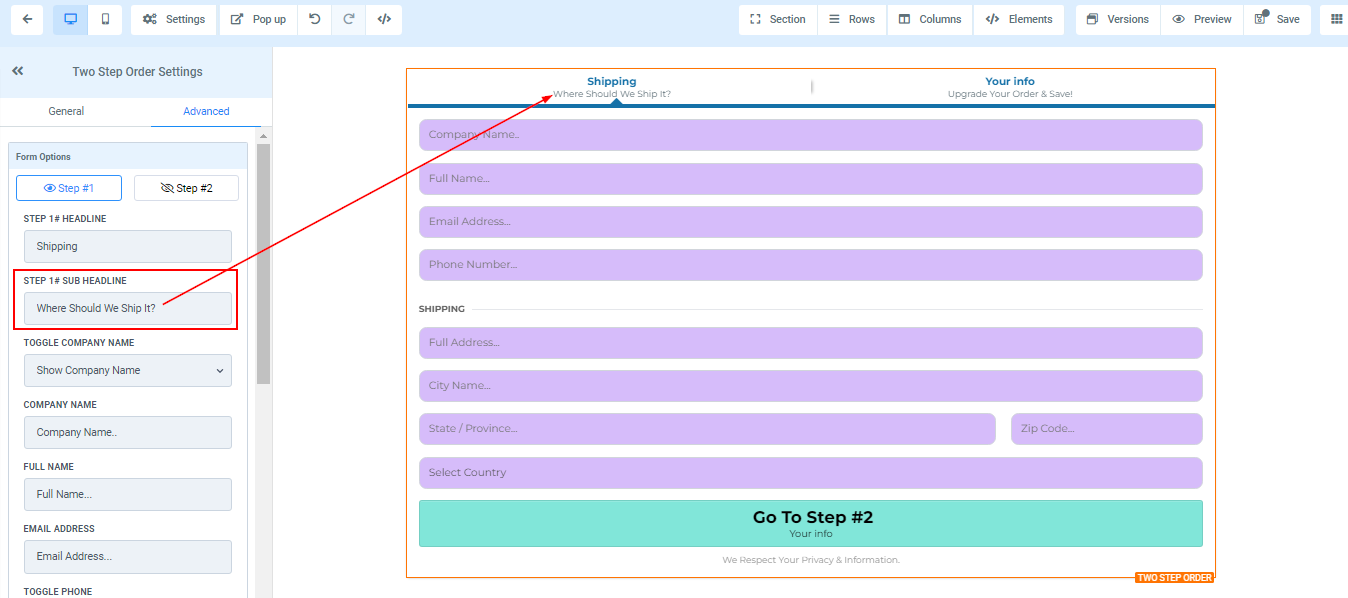The image size is (1348, 598).
Task: Click the Save button
Action: tap(1277, 19)
